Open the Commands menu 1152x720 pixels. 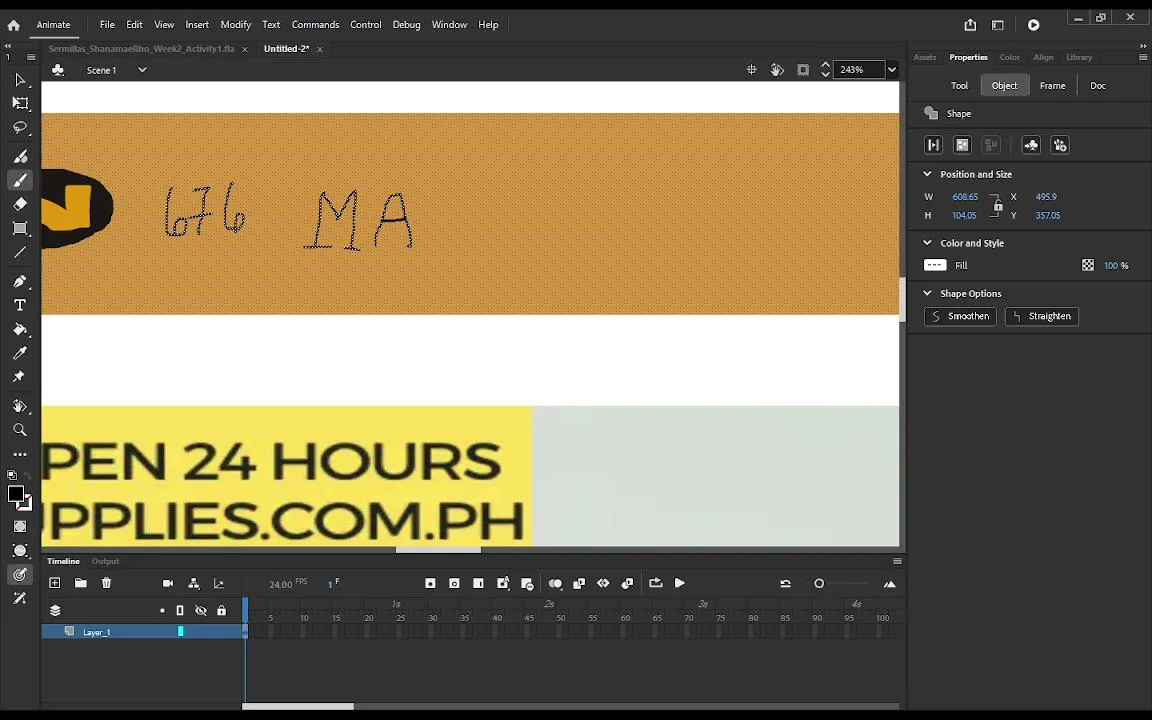[315, 25]
